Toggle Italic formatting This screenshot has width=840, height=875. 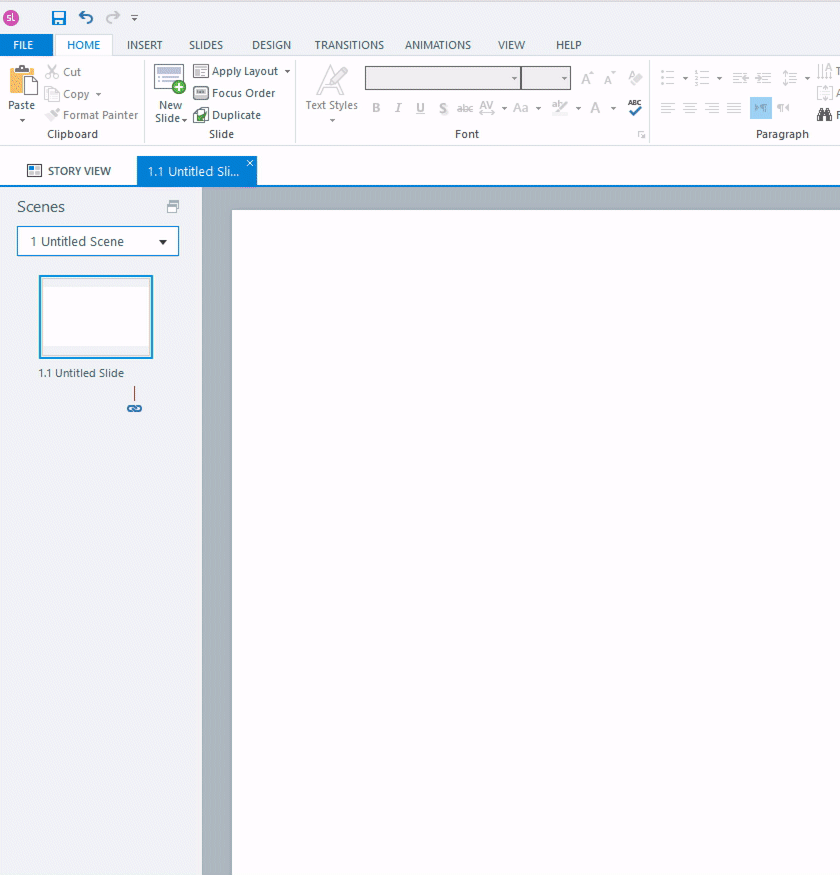pyautogui.click(x=398, y=108)
